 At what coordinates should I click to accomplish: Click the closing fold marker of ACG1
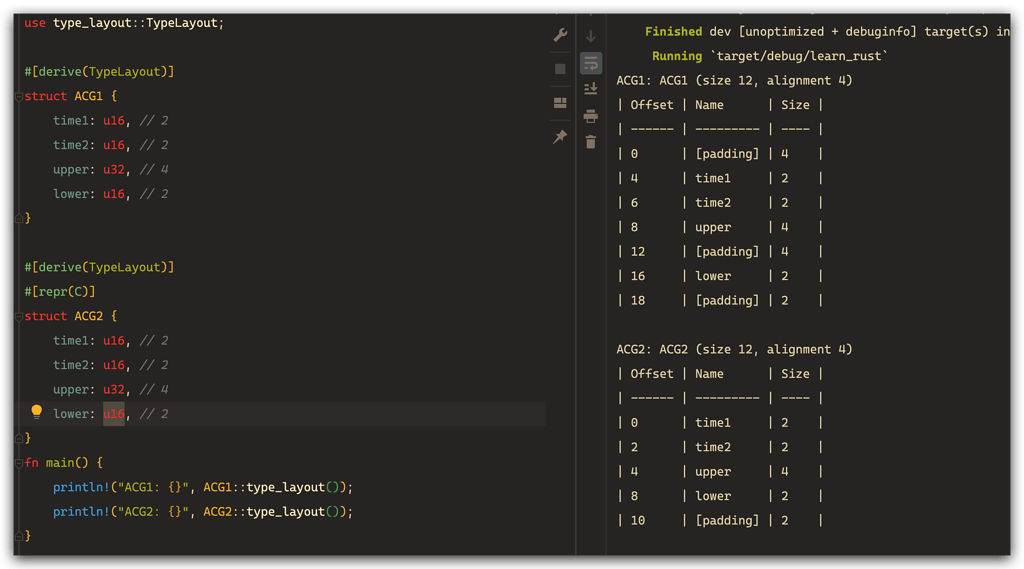tap(18, 218)
